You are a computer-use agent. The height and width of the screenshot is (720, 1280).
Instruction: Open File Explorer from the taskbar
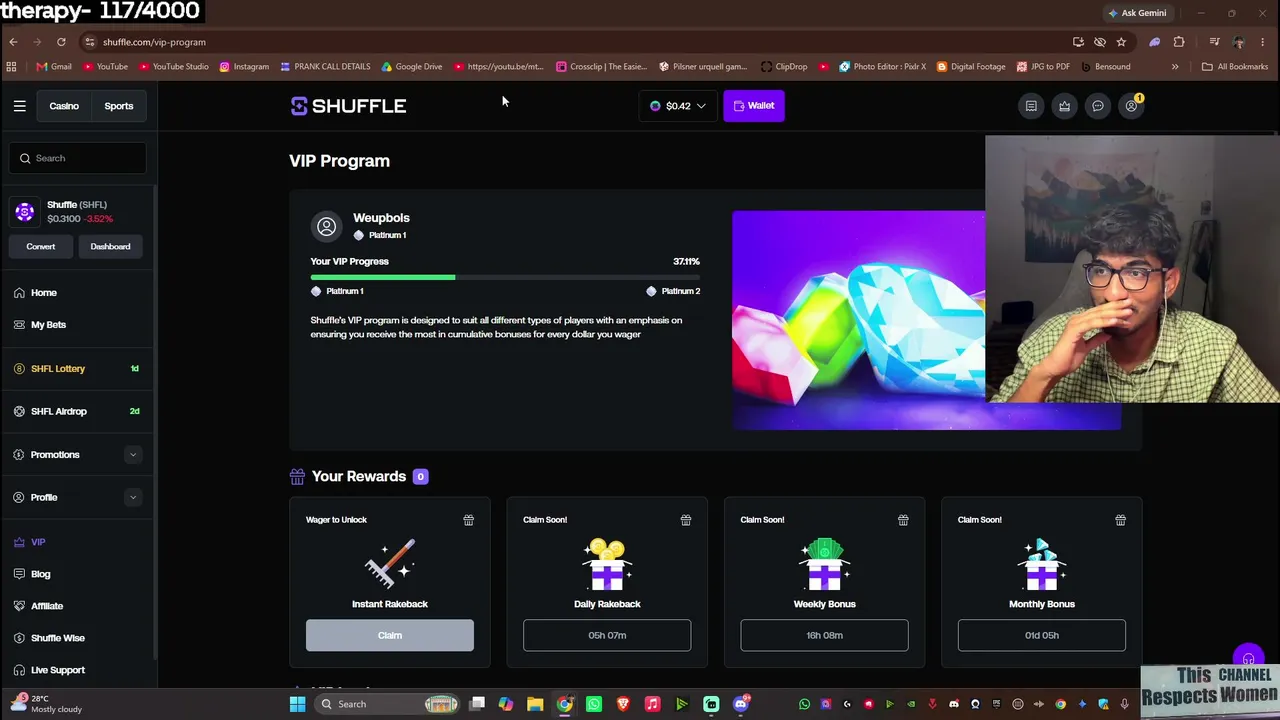pyautogui.click(x=535, y=704)
